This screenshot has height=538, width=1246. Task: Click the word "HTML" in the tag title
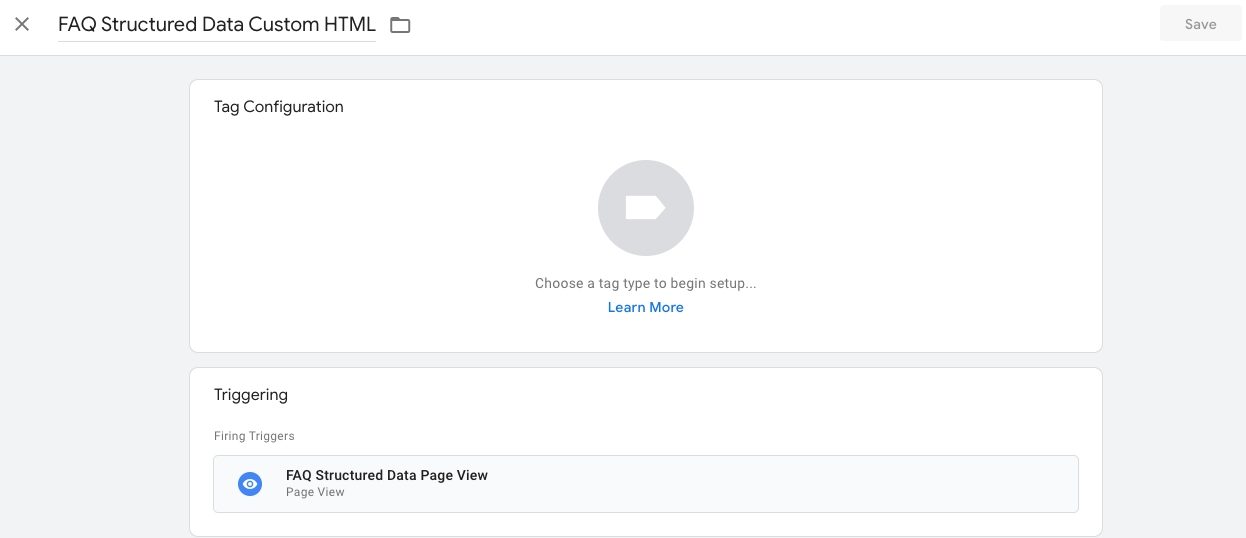click(x=350, y=24)
